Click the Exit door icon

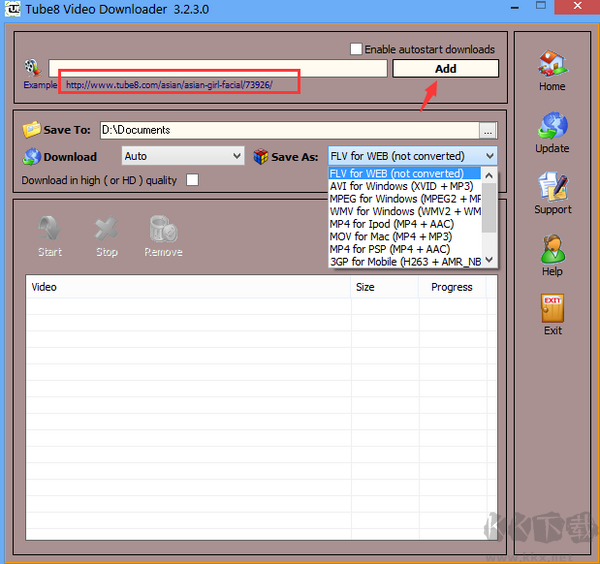point(553,308)
